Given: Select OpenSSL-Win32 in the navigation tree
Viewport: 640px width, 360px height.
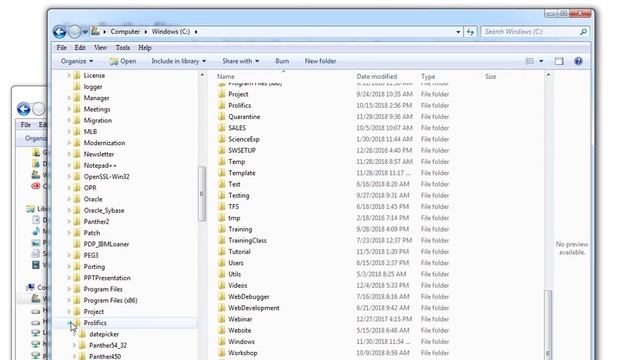Looking at the screenshot, I should tap(107, 177).
